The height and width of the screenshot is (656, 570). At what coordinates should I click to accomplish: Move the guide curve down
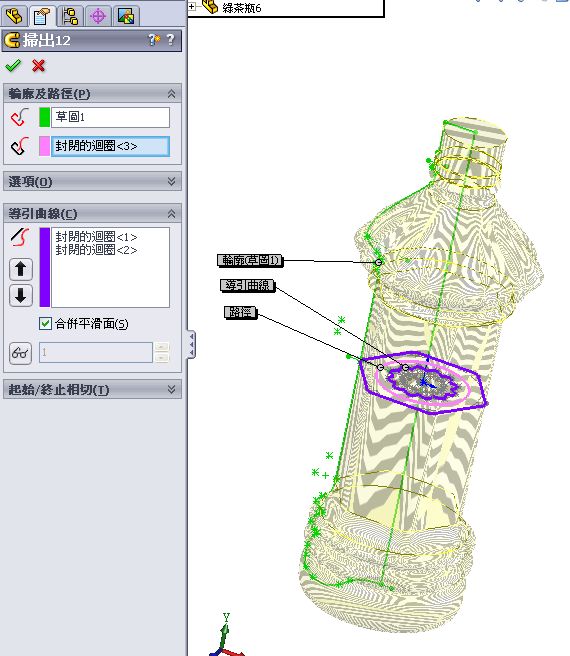coord(21,295)
